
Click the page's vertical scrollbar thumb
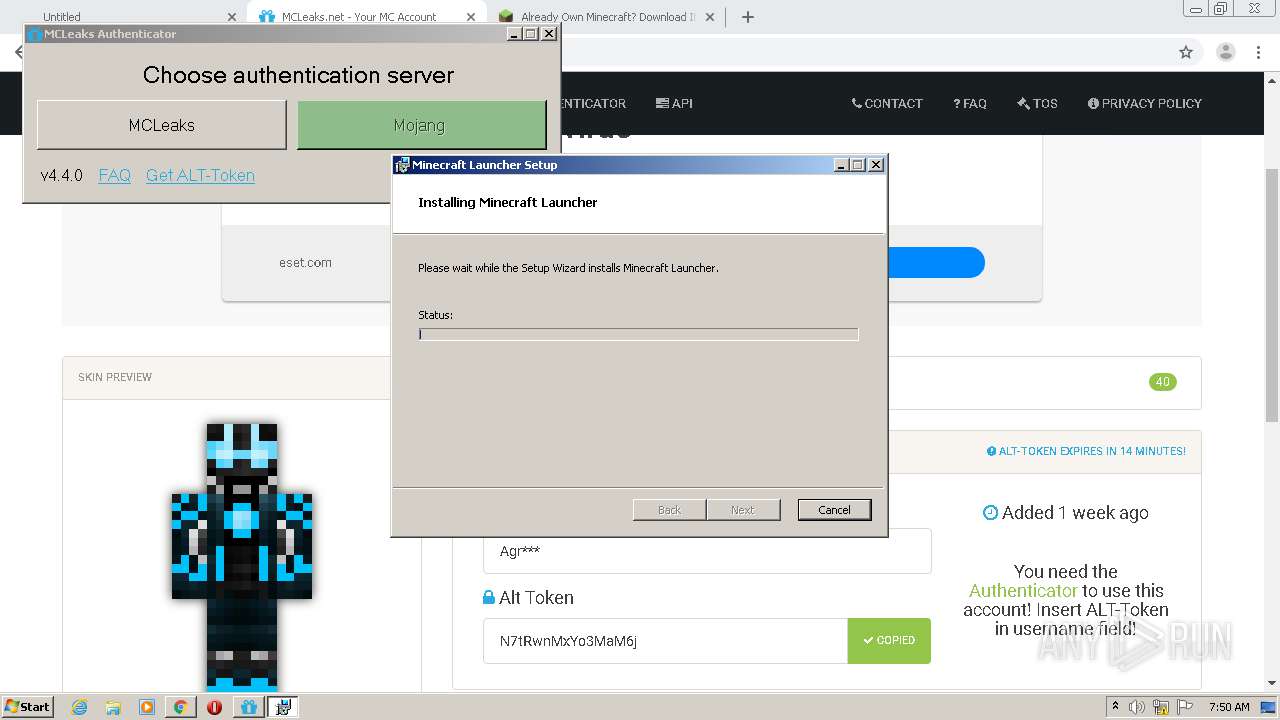(x=1272, y=295)
